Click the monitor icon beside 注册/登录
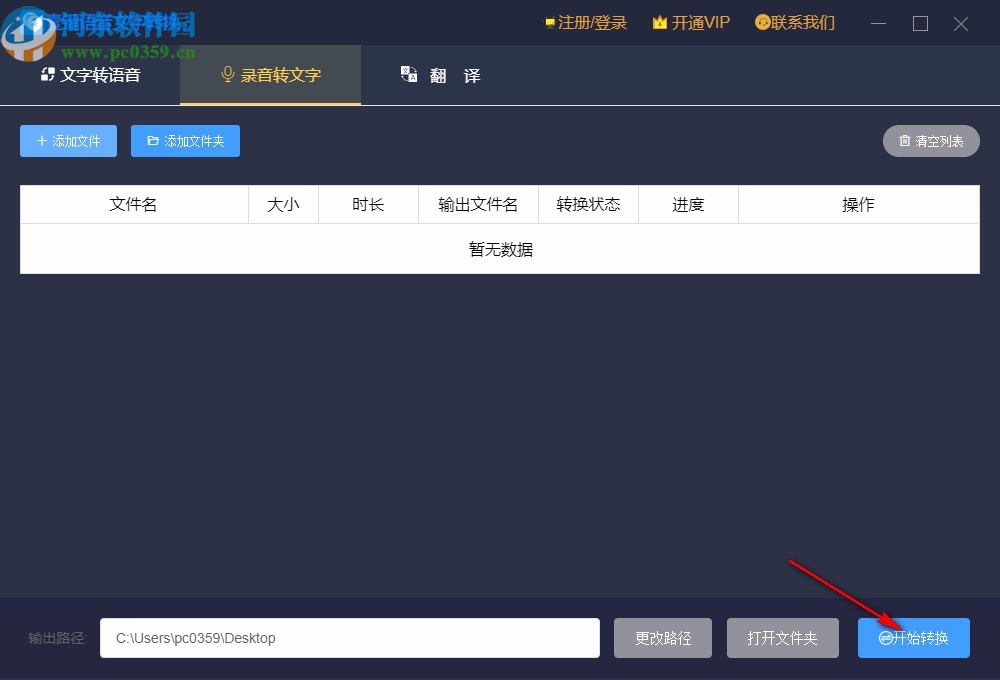Screen dimensions: 1000x680 click(x=549, y=22)
